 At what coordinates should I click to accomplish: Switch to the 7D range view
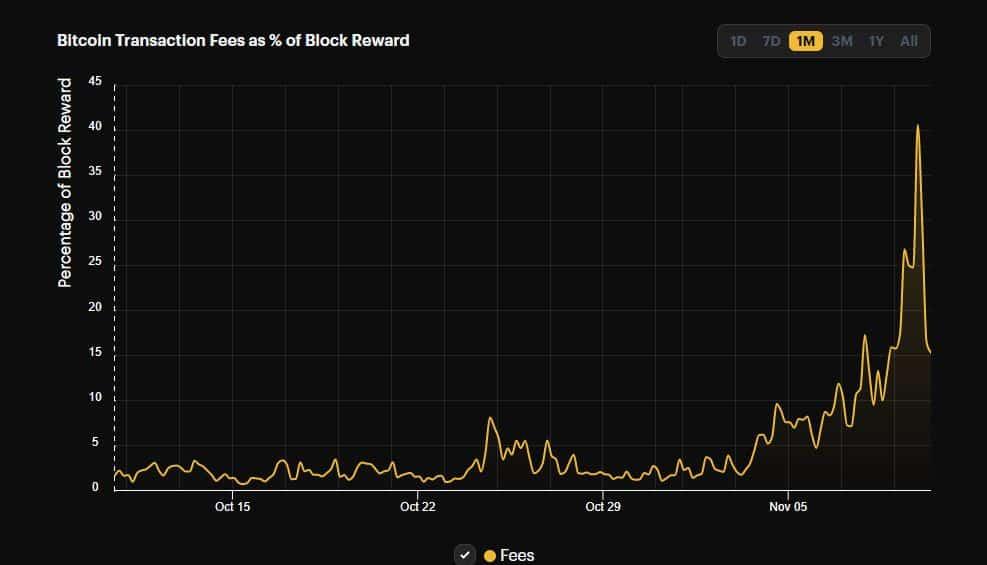[771, 41]
